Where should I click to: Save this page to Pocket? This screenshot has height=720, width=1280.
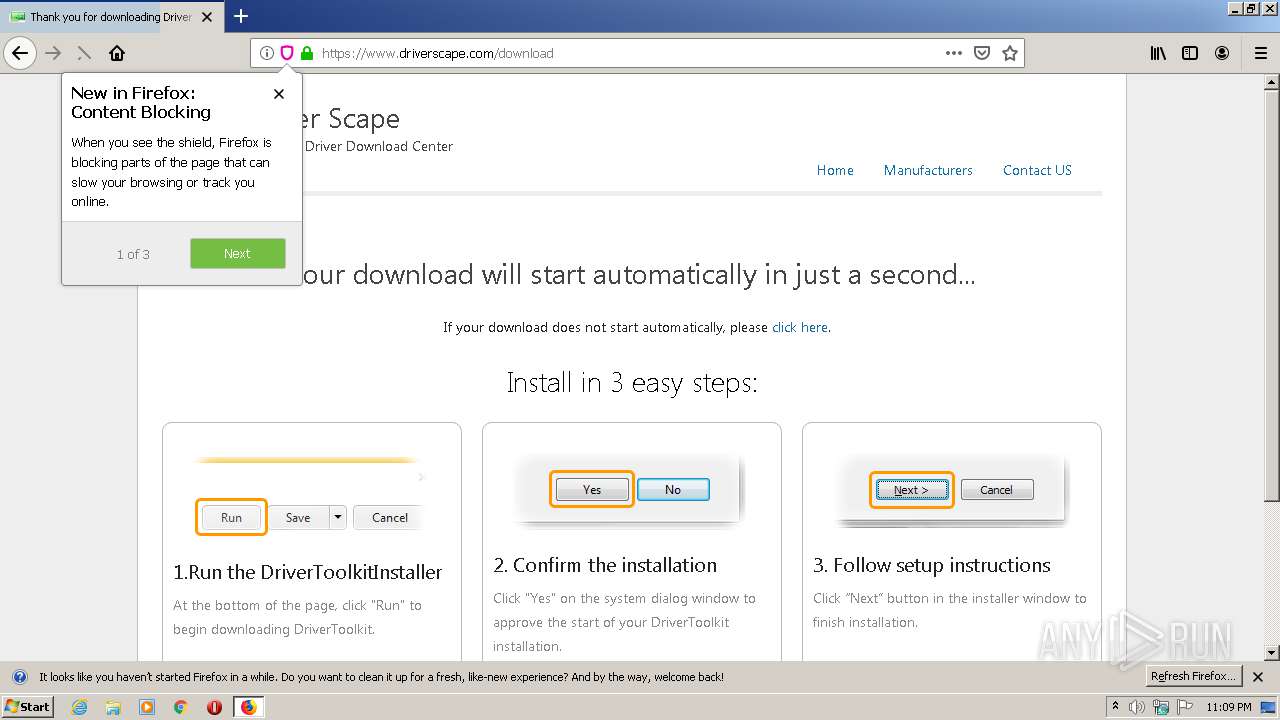[982, 53]
